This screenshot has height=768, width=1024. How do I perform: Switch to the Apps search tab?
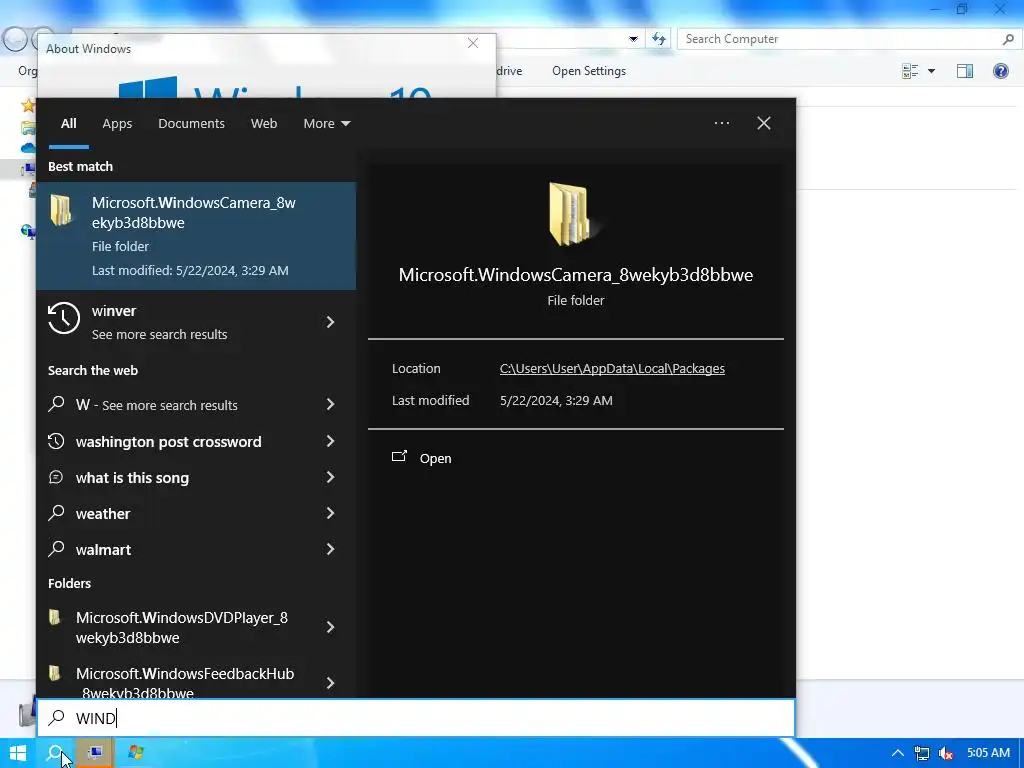click(x=117, y=123)
